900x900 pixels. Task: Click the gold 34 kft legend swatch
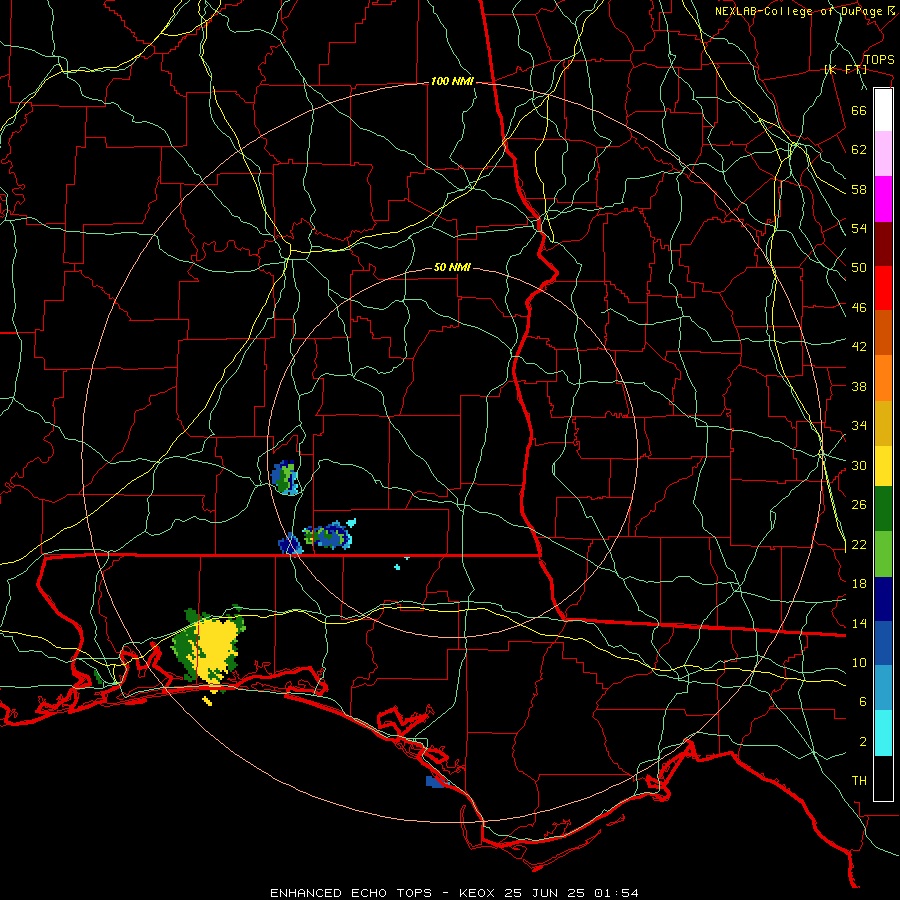coord(883,423)
